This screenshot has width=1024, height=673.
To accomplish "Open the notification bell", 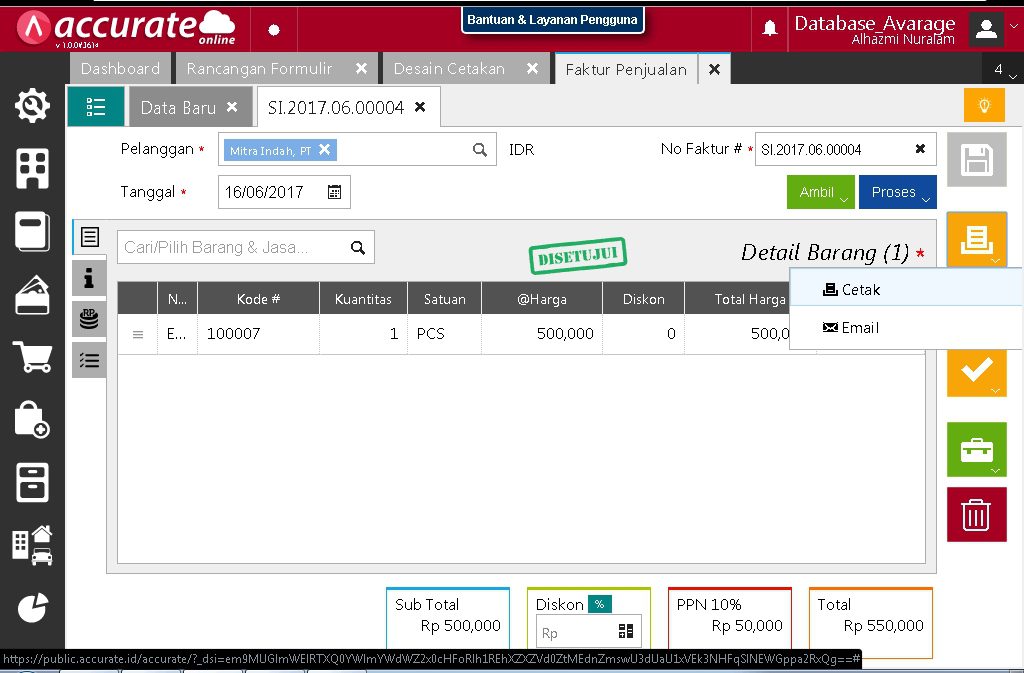I will click(x=770, y=28).
